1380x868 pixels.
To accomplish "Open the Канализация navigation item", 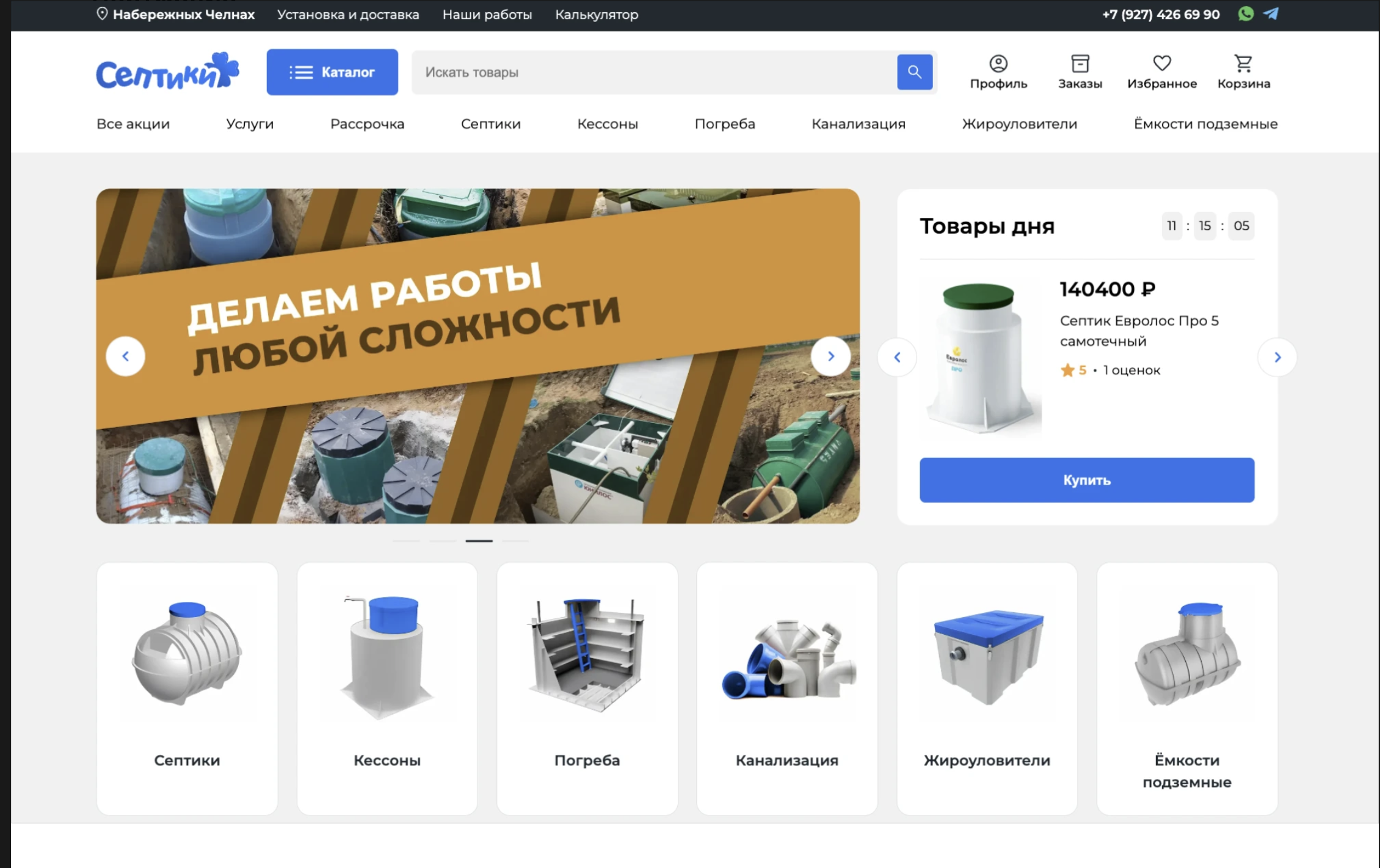I will (x=857, y=124).
